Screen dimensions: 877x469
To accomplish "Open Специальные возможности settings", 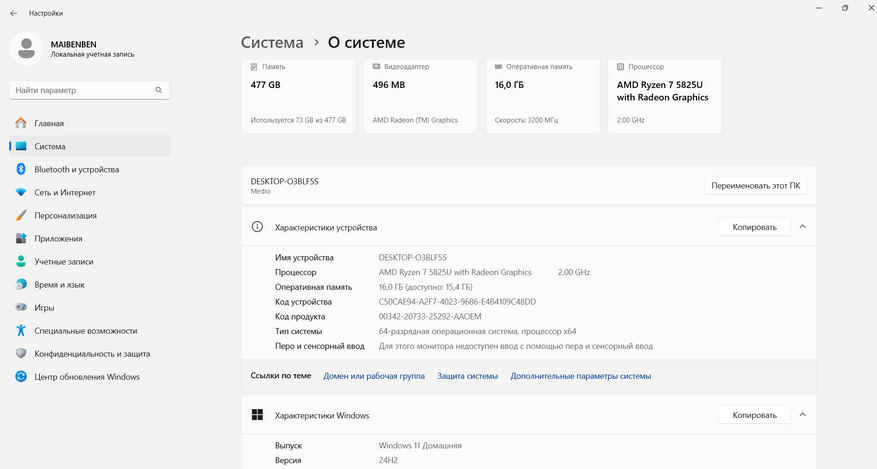I will pos(85,331).
